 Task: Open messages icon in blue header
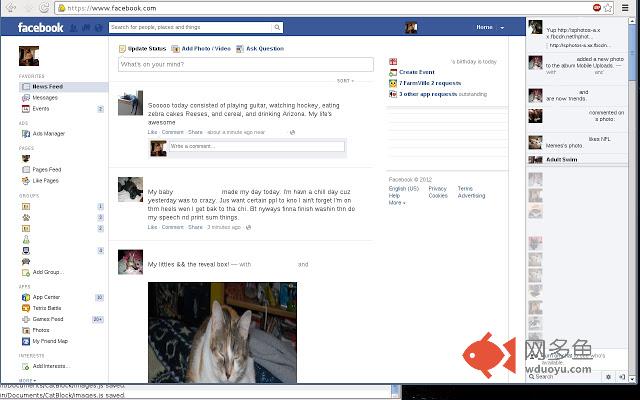click(x=86, y=28)
